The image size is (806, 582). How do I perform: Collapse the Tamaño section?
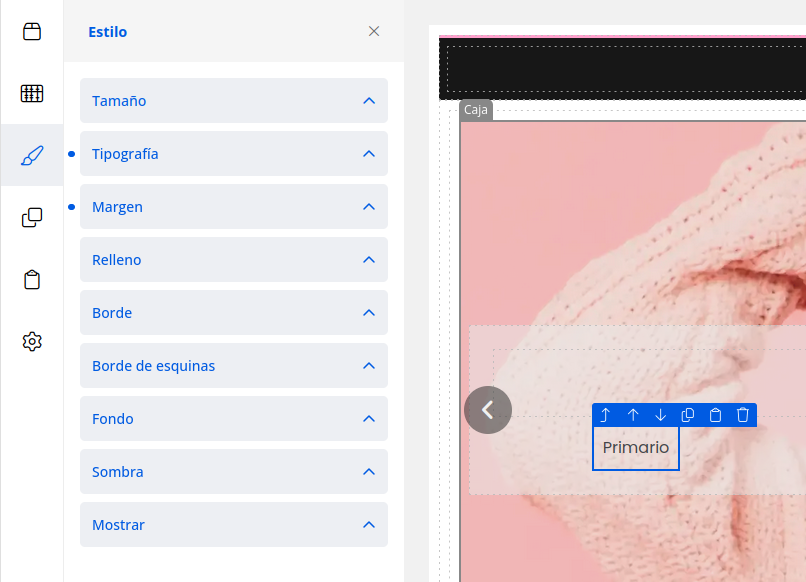click(369, 101)
